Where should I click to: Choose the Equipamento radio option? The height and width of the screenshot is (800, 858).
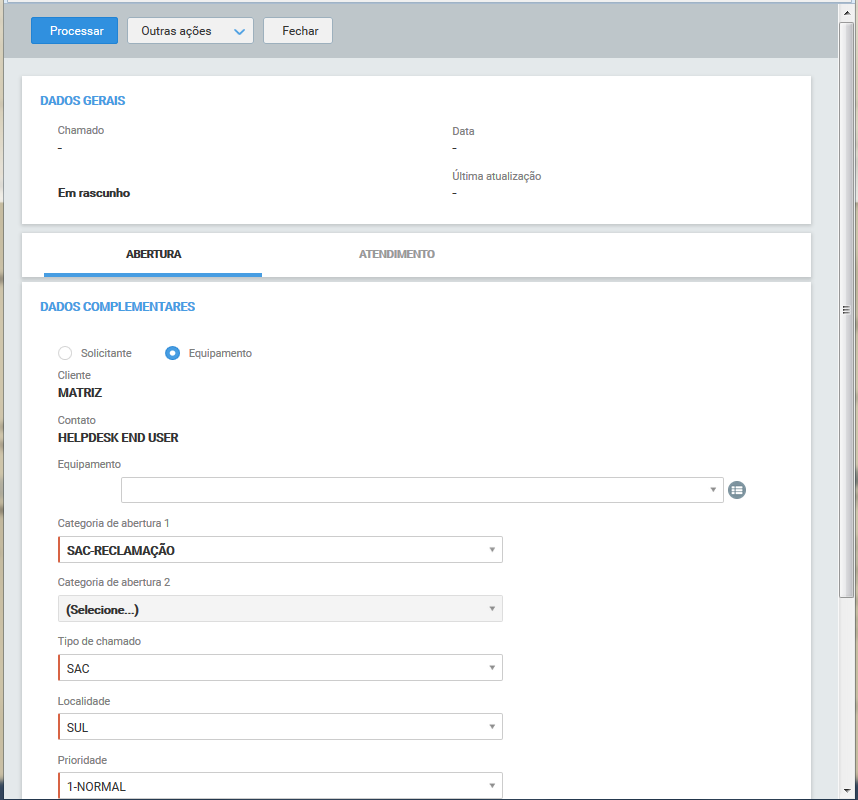click(173, 353)
